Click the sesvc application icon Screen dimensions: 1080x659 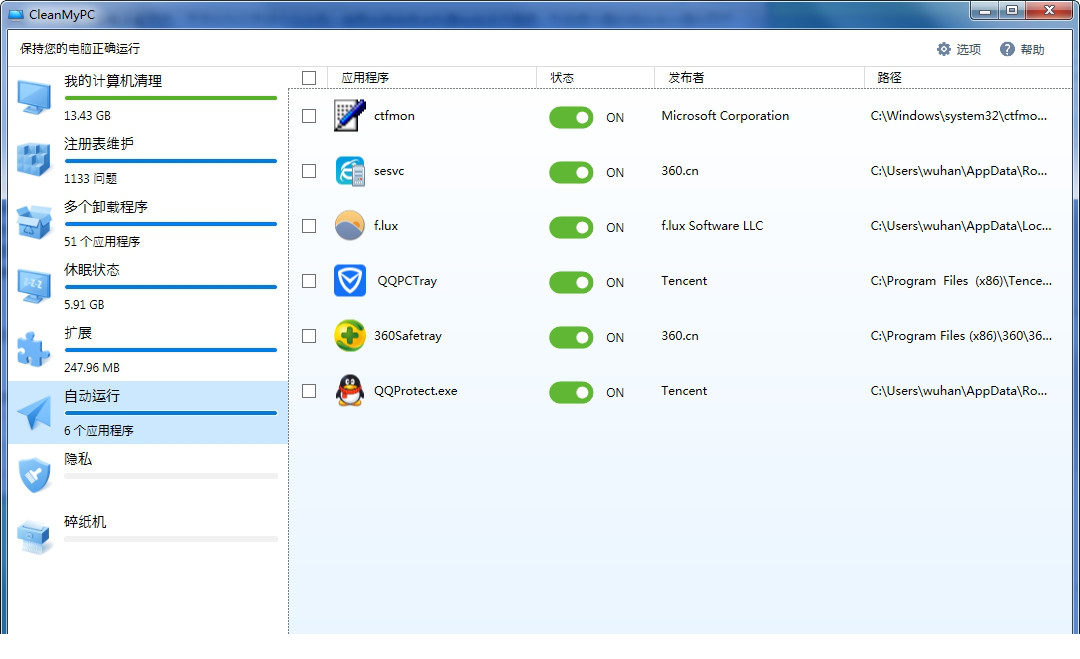pyautogui.click(x=350, y=171)
